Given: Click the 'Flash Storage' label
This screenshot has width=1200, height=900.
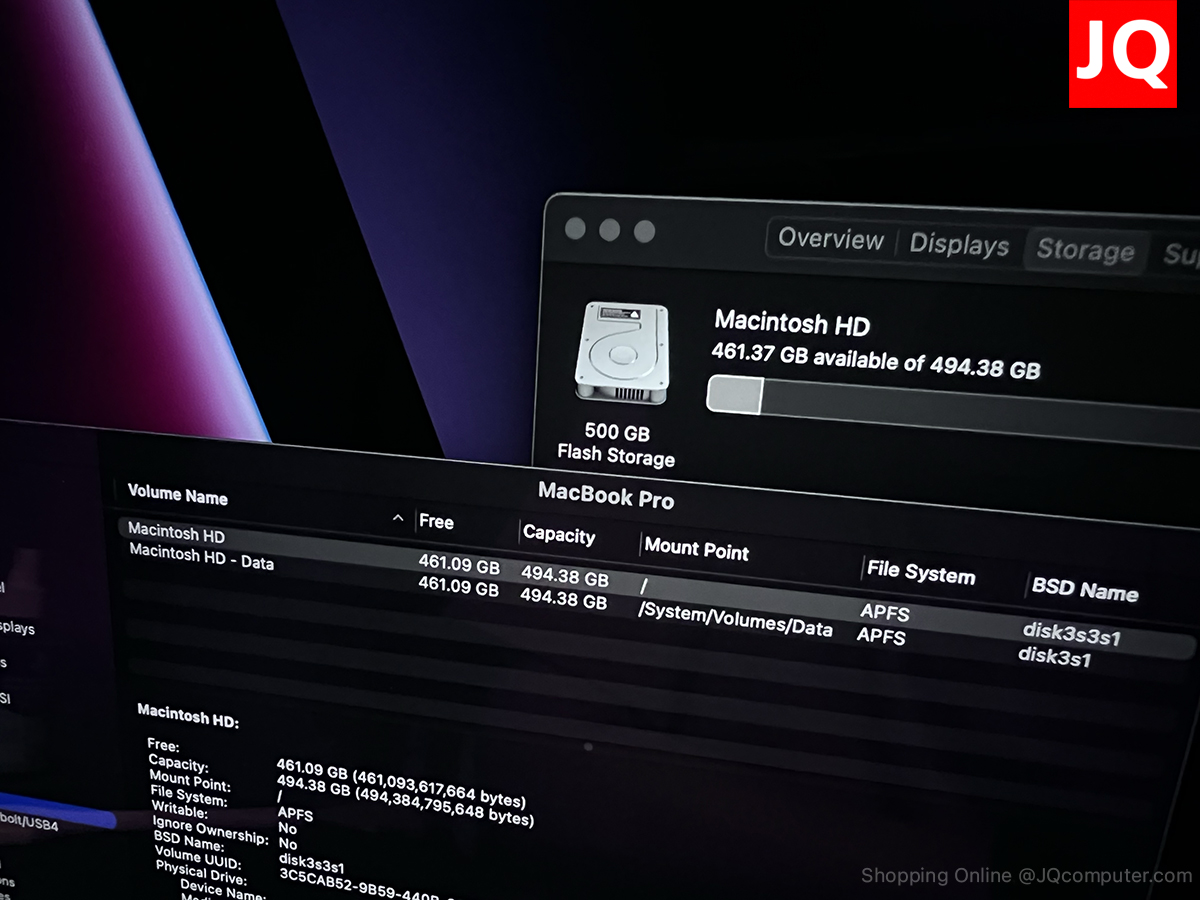Looking at the screenshot, I should click(616, 456).
